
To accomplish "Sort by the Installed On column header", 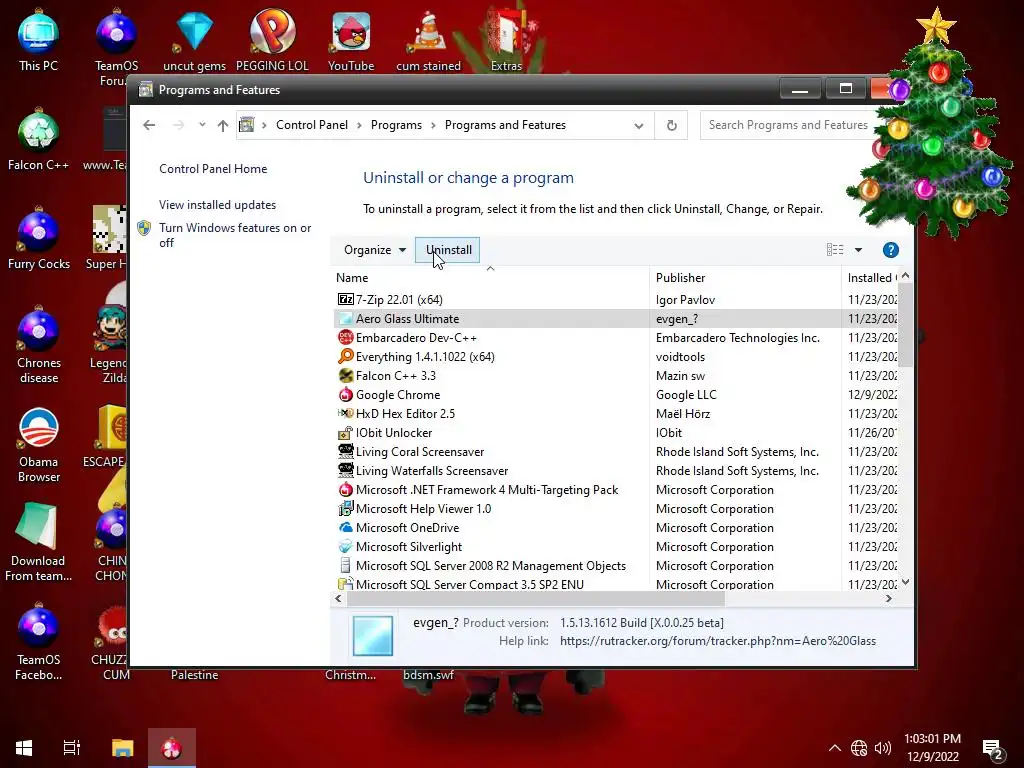I will point(871,278).
